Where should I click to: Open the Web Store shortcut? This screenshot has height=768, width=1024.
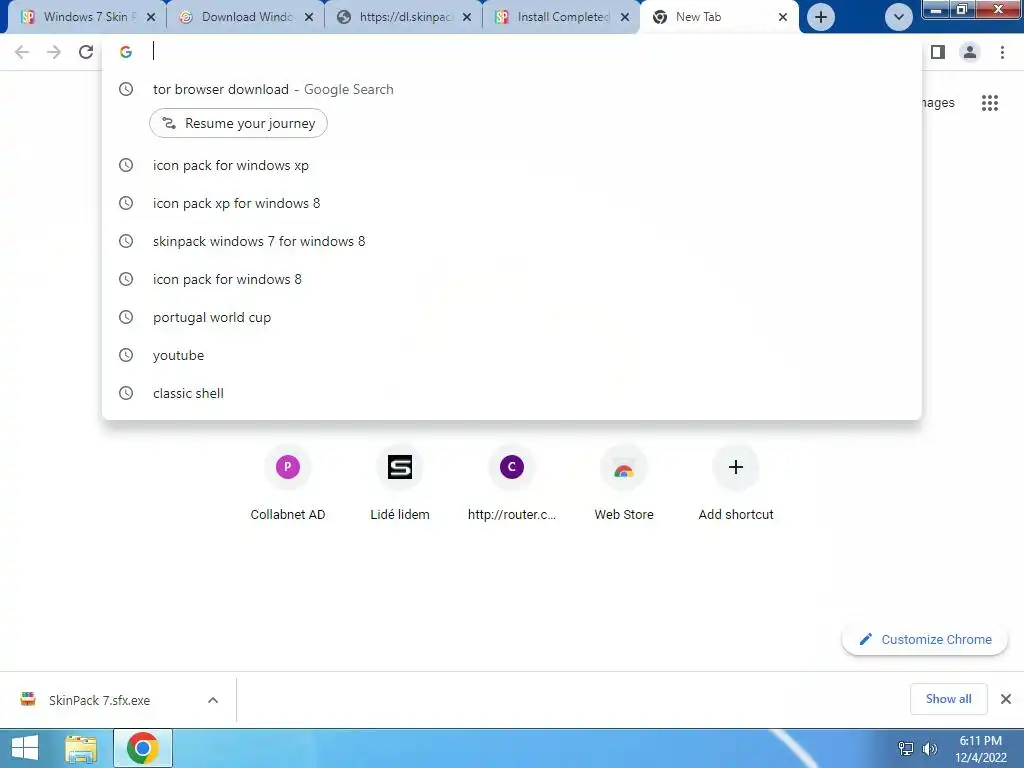point(624,483)
